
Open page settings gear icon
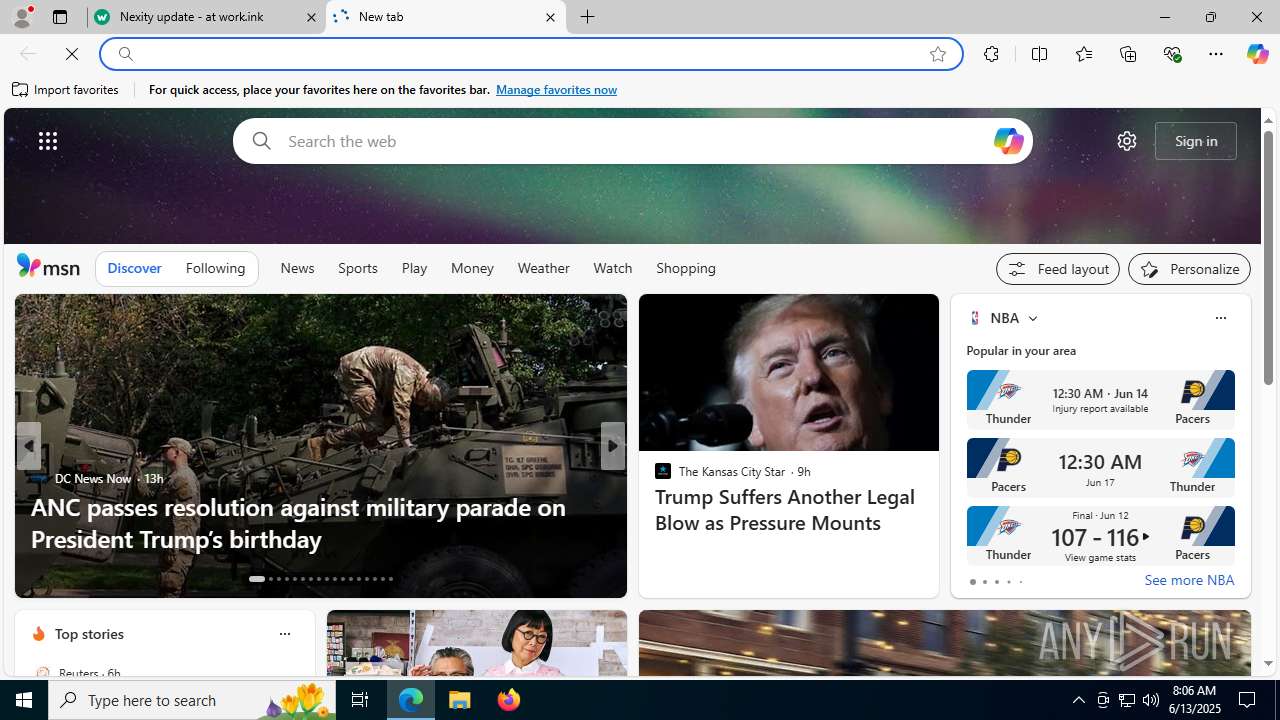point(1127,141)
